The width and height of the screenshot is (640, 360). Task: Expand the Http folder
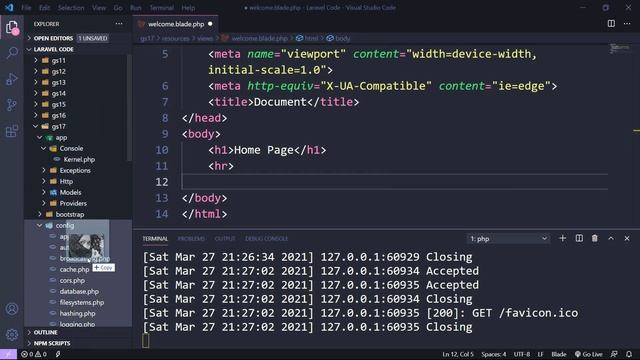coord(78,181)
